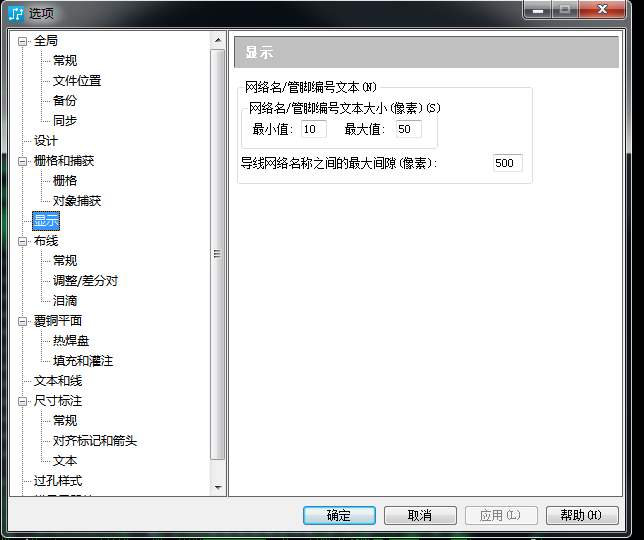Viewport: 644px width, 540px height.
Task: Select 文件位置 under 全局
Action: tap(77, 81)
